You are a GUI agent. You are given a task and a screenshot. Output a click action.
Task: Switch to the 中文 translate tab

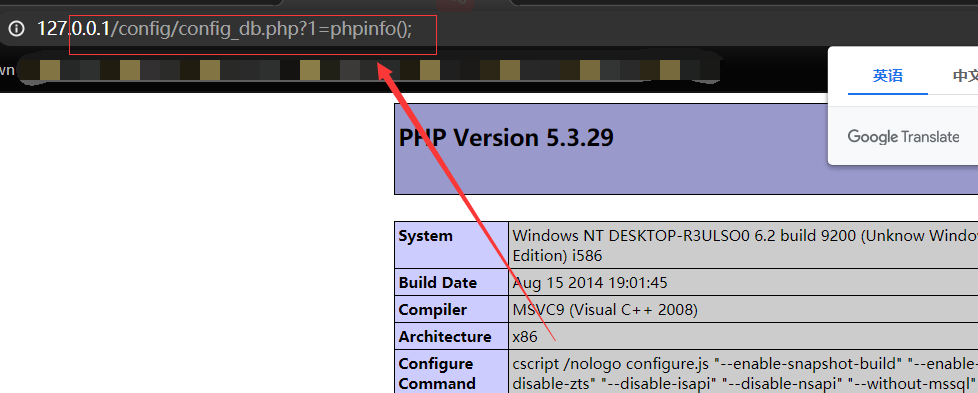[965, 76]
